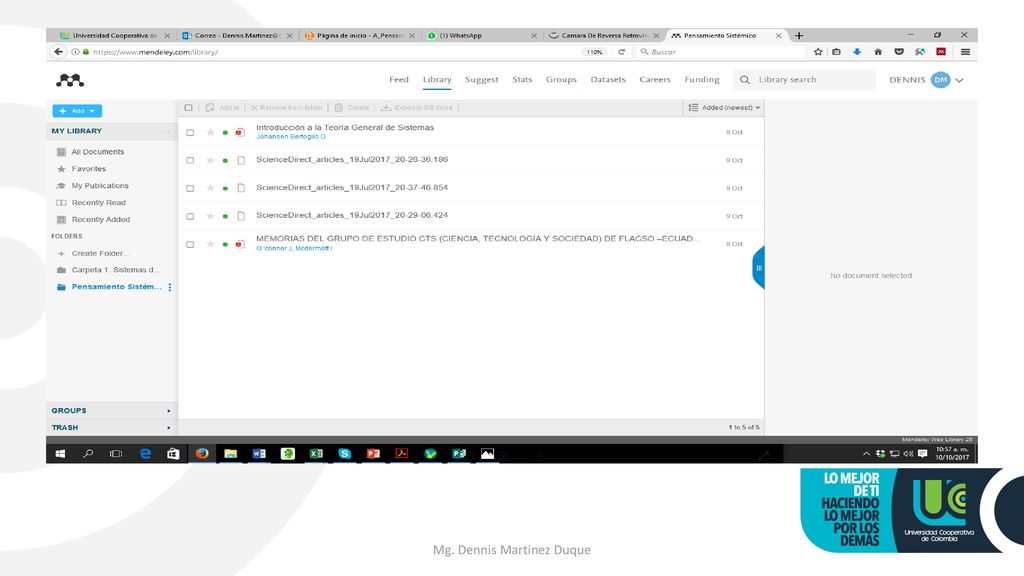Image resolution: width=1024 pixels, height=576 pixels.
Task: Open Recently Read in sidebar
Action: pos(91,203)
